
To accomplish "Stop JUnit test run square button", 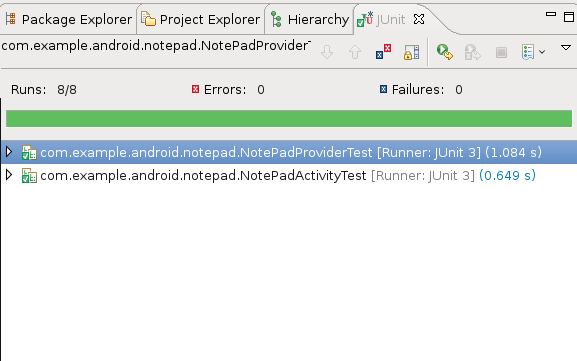I will coord(501,52).
